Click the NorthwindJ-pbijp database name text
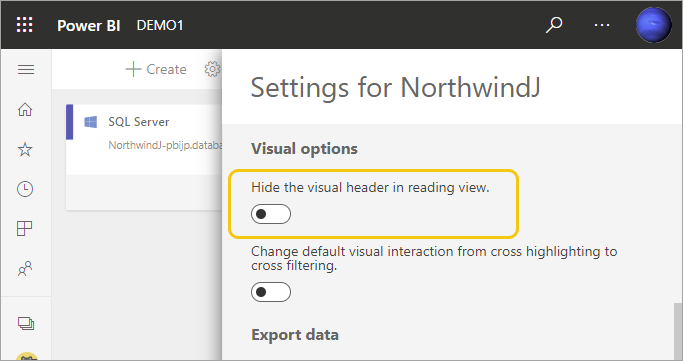 [165, 145]
